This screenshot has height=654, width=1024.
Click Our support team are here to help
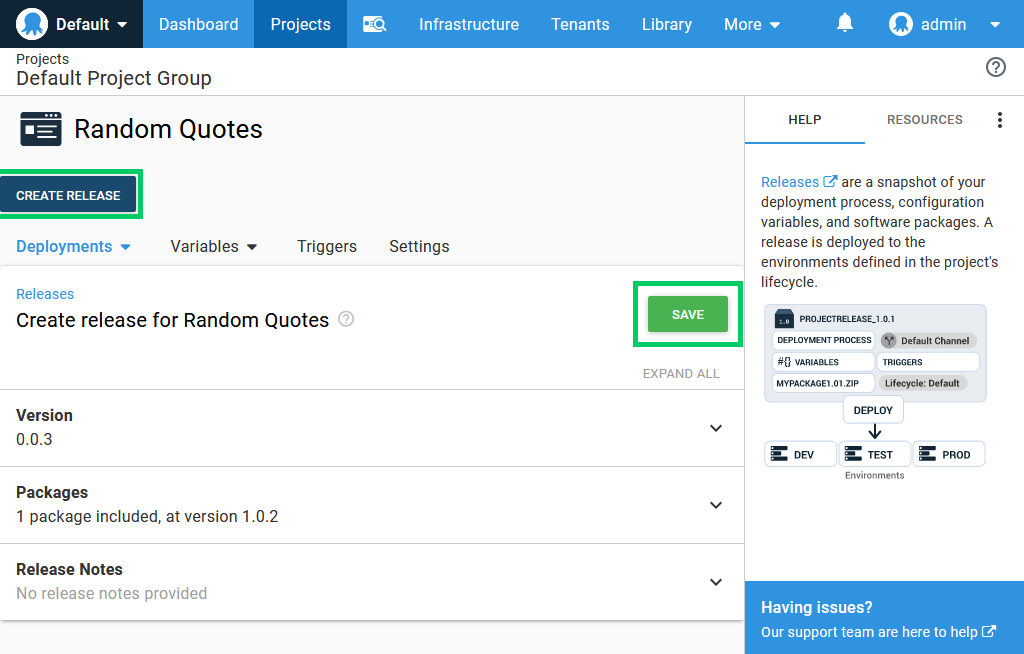point(878,632)
